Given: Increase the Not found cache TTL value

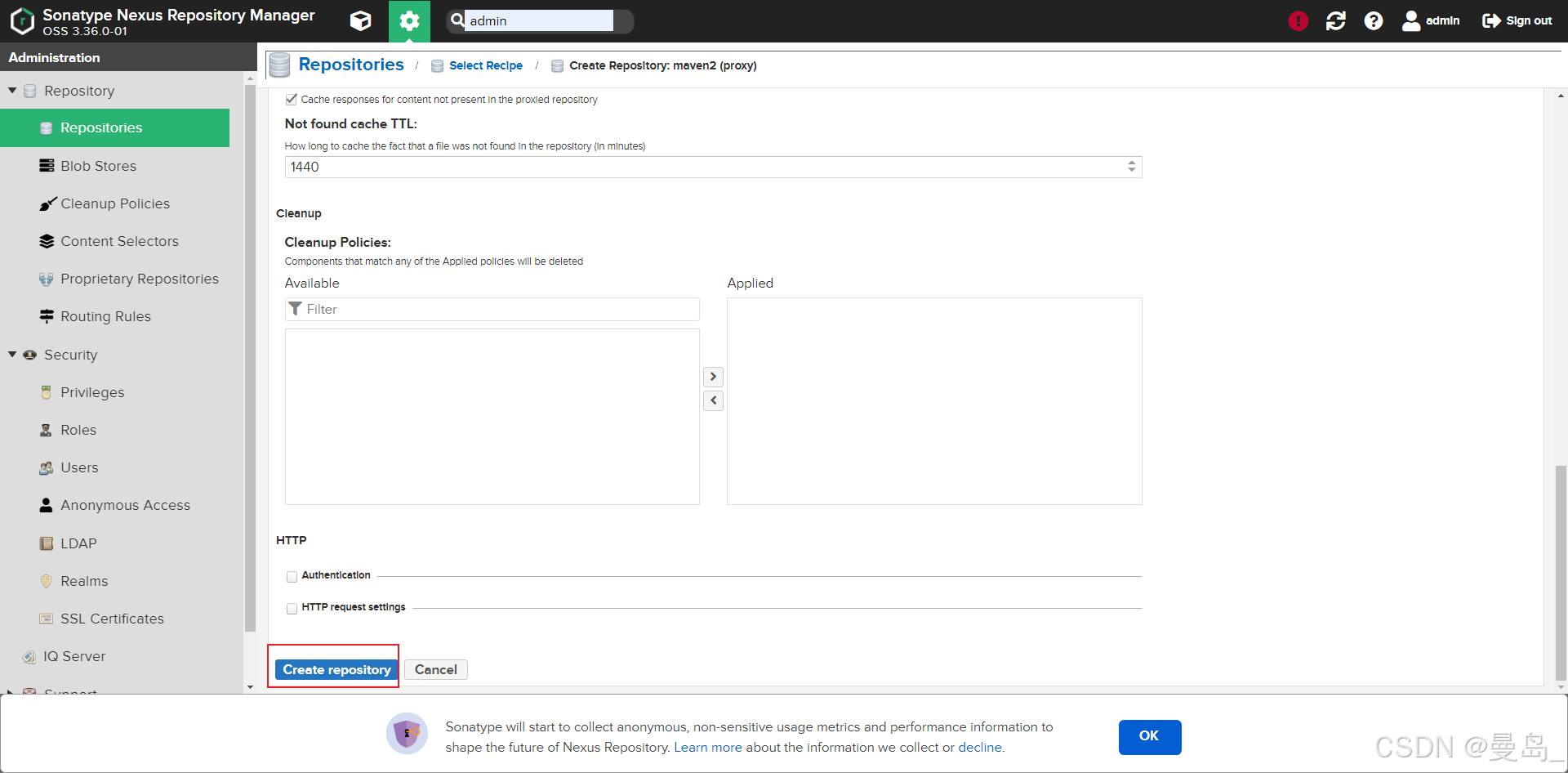Looking at the screenshot, I should click(x=1131, y=163).
